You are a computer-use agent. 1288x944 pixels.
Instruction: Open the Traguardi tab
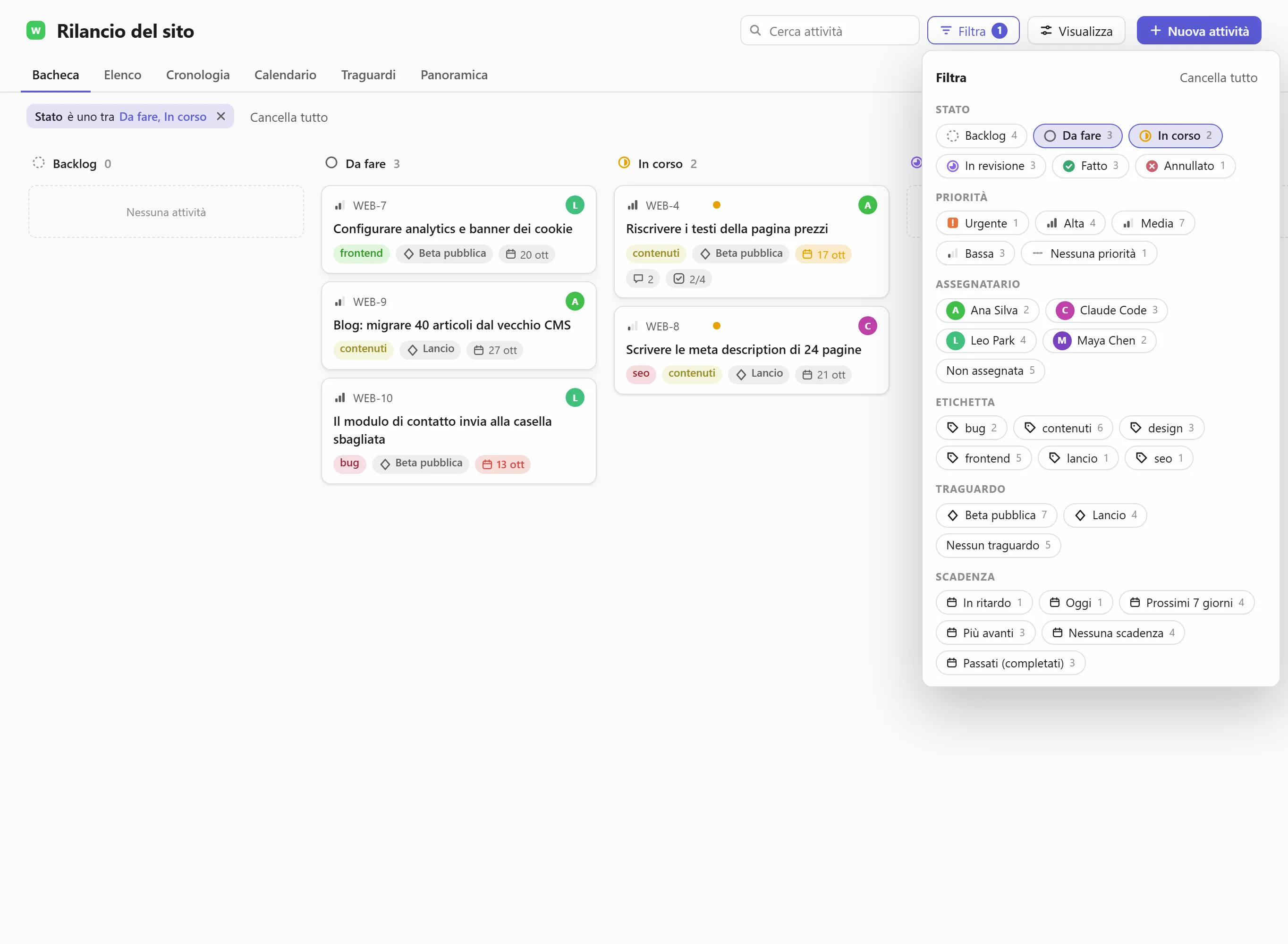point(369,75)
